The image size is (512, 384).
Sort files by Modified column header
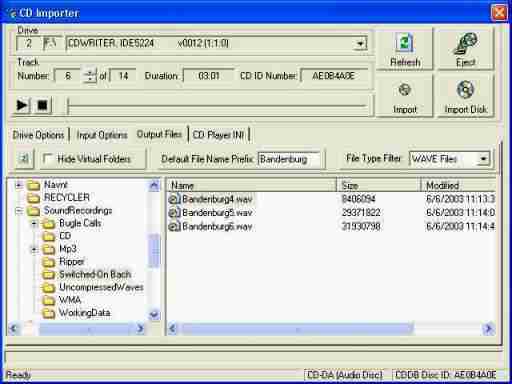click(459, 185)
